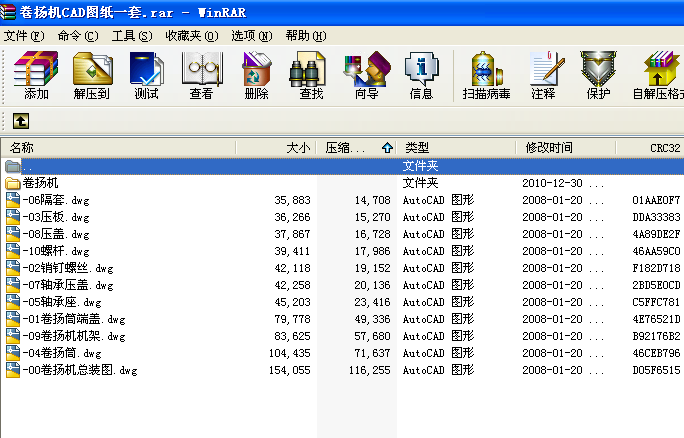Screen dimensions: 684x438
Task: Run the 测试 (Test) archive tool
Action: tap(147, 75)
